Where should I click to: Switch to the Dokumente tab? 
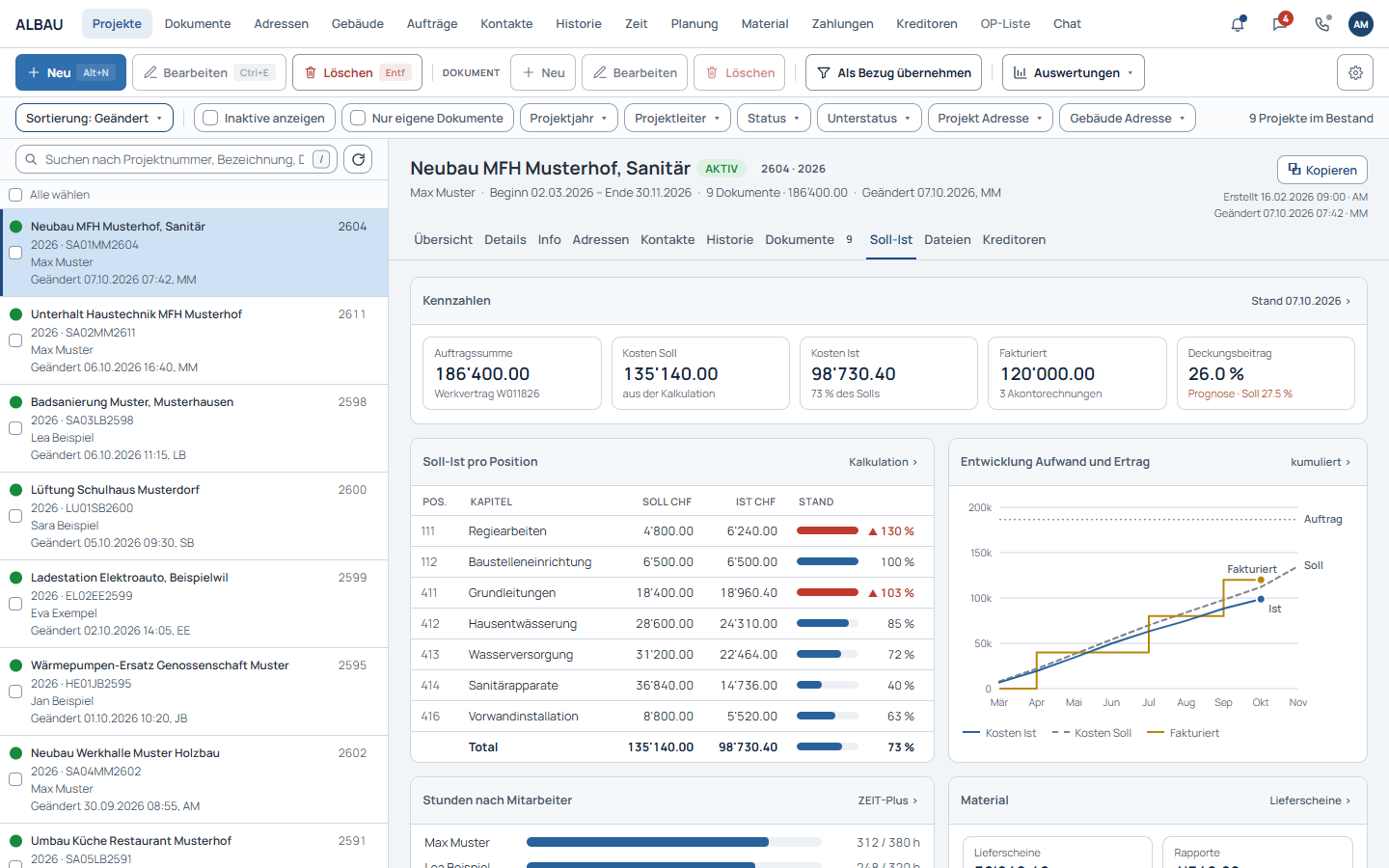(800, 240)
